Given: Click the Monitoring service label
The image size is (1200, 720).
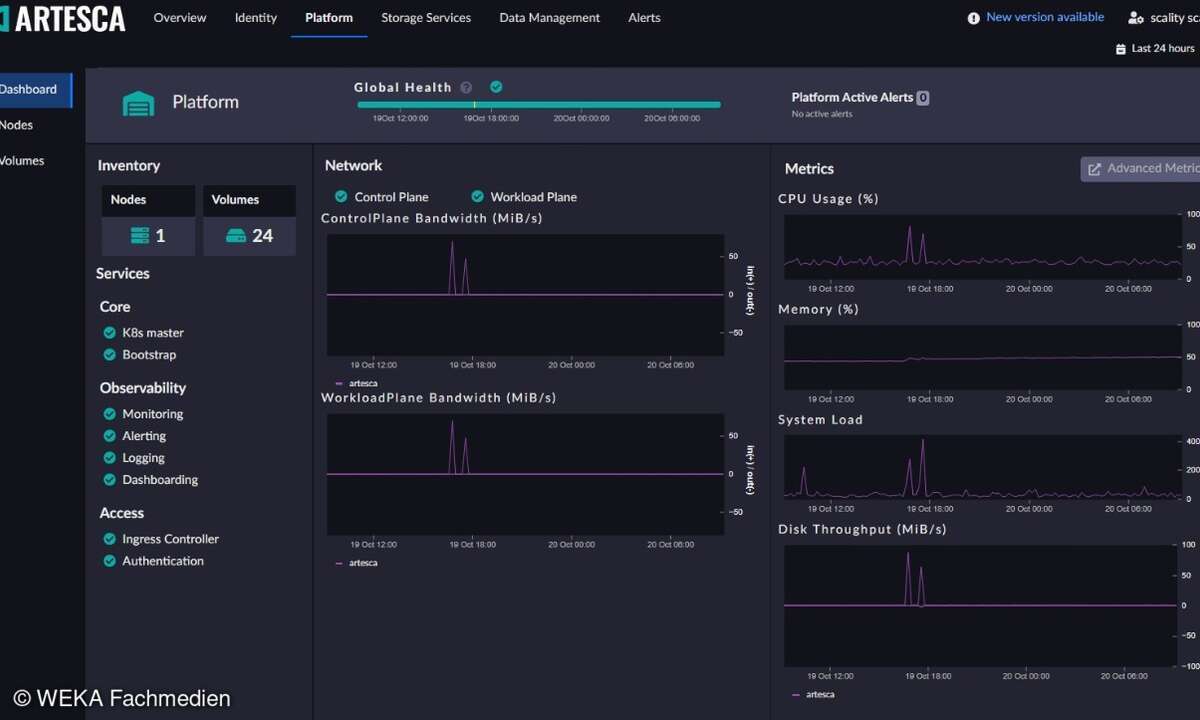Looking at the screenshot, I should point(153,414).
